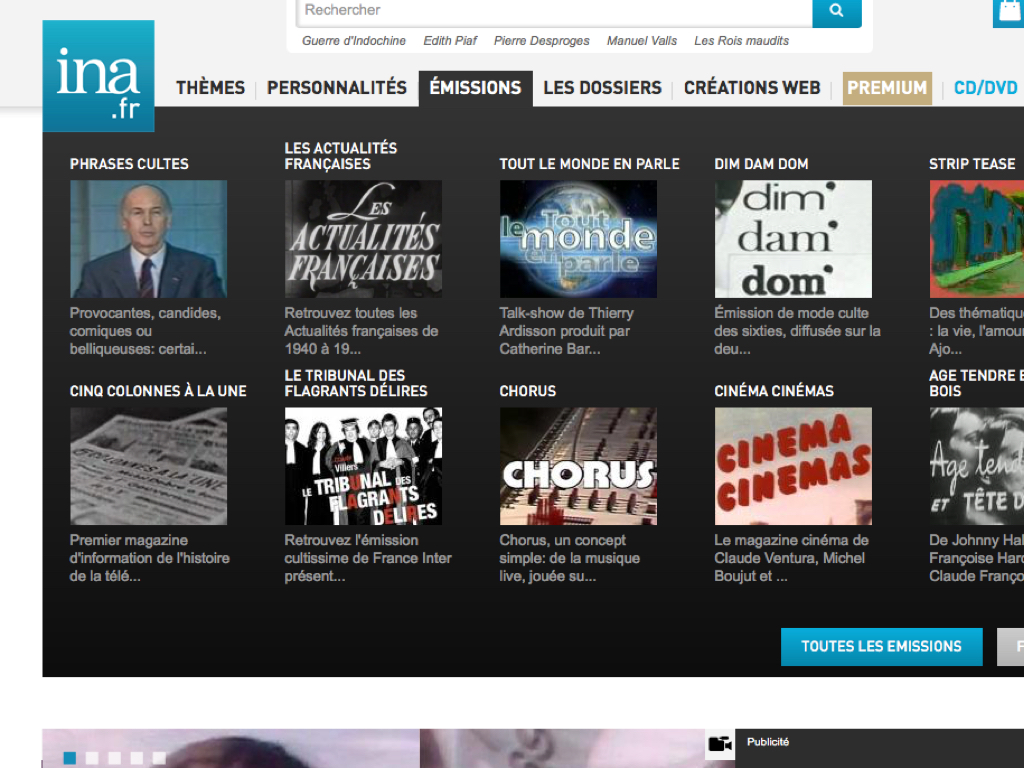The width and height of the screenshot is (1024, 768).
Task: Click the Edith Piaf search suggestion
Action: 450,40
